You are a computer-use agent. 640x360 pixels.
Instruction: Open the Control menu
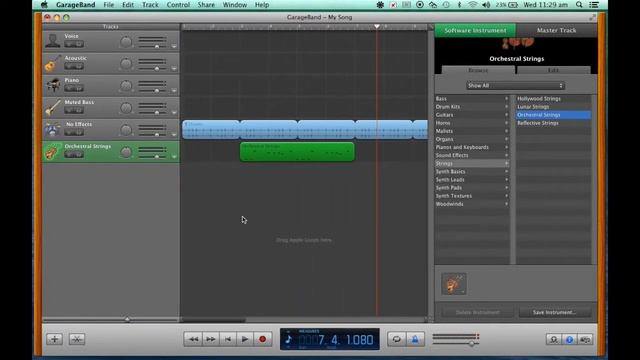tap(178, 5)
